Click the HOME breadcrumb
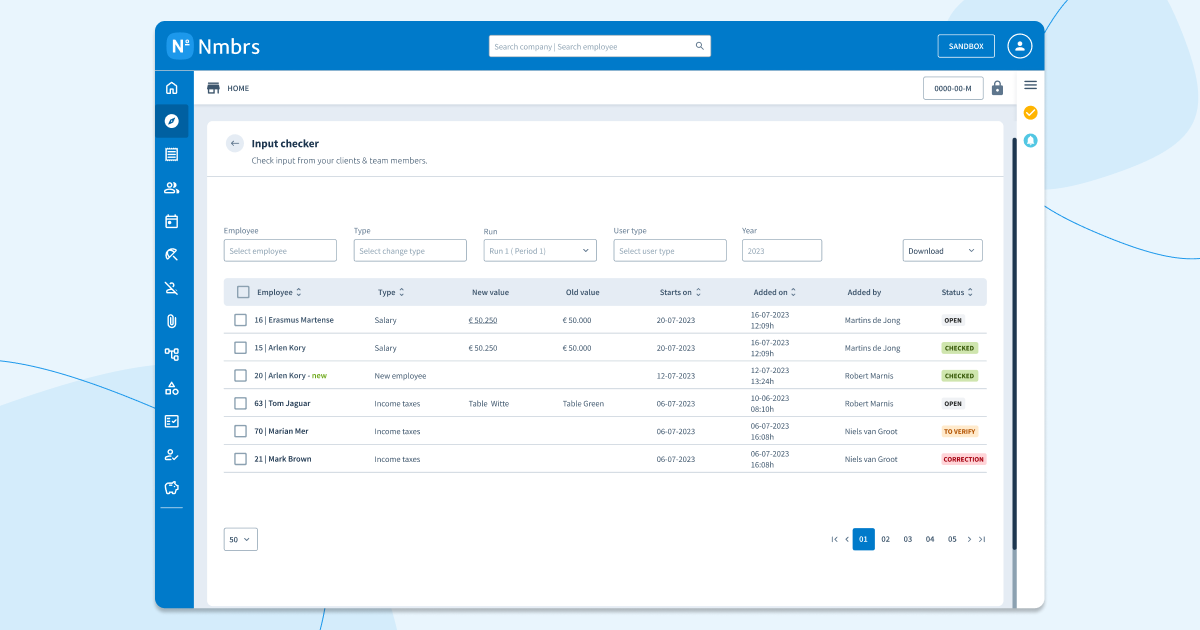1200x630 pixels. coord(238,88)
